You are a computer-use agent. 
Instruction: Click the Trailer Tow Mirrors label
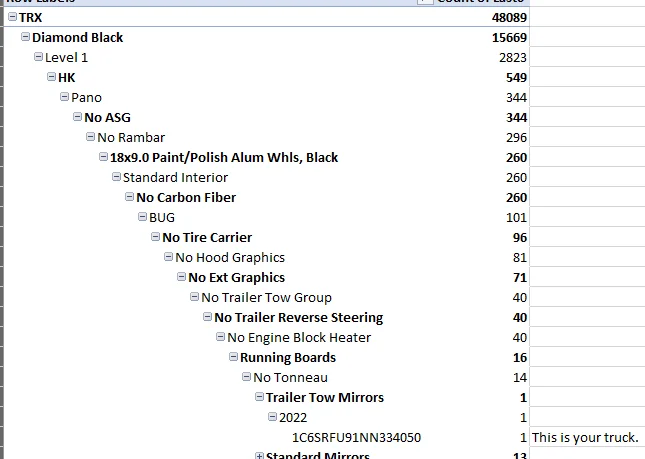[x=325, y=397]
